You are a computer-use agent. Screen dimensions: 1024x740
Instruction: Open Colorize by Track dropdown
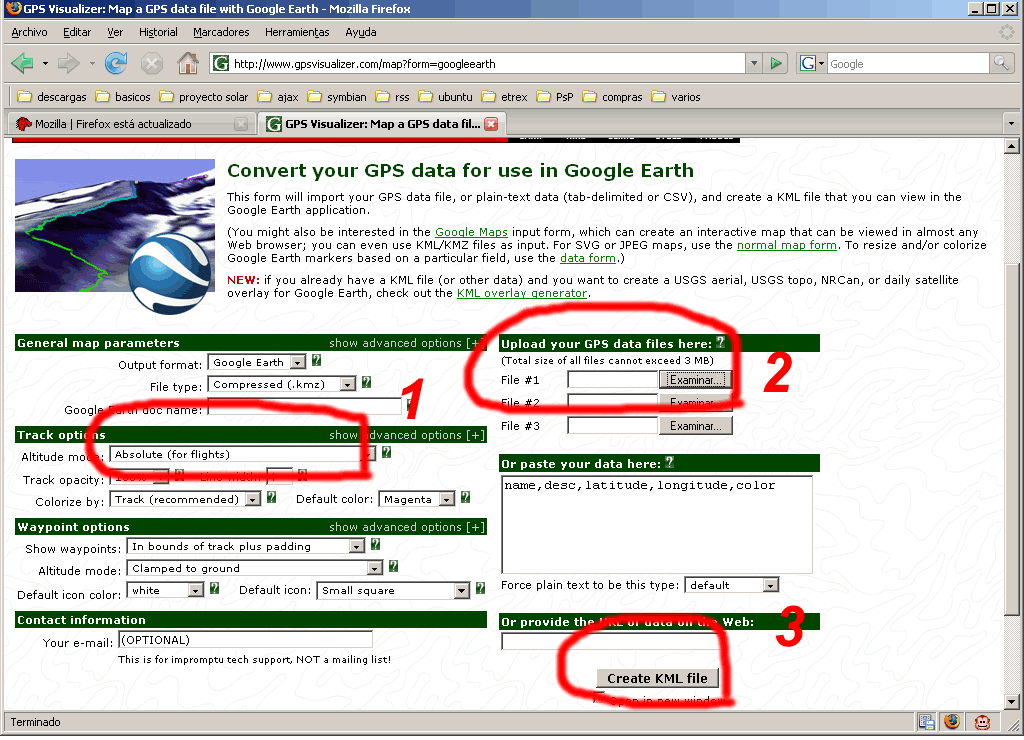pyautogui.click(x=185, y=500)
